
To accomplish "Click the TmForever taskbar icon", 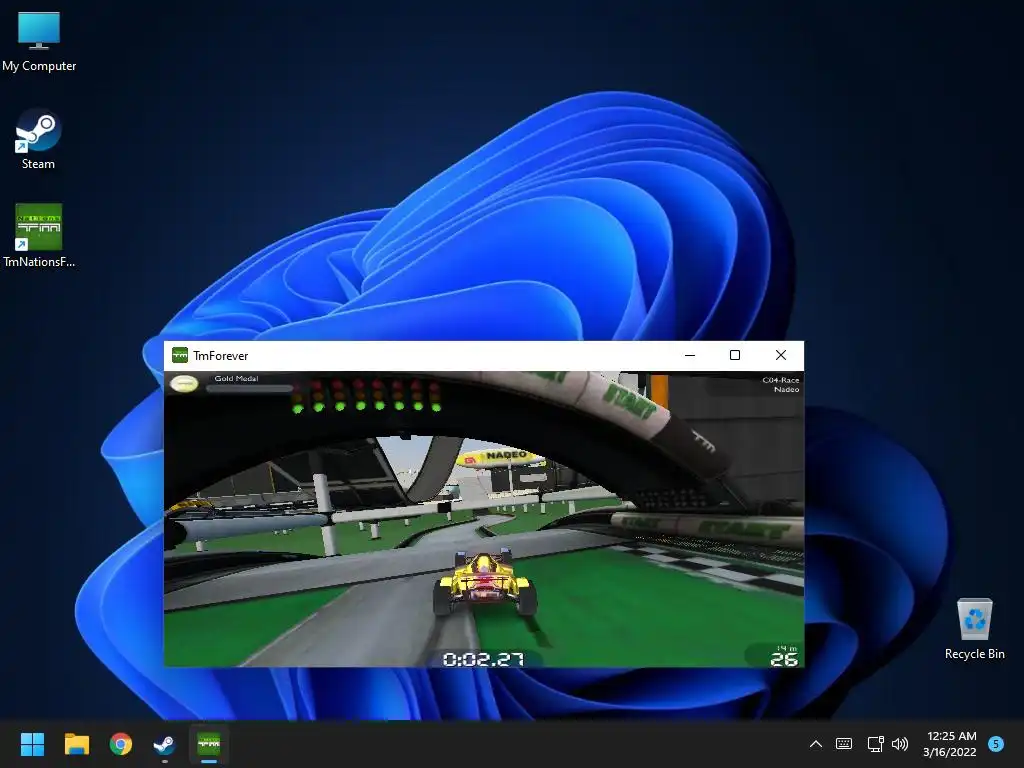I will (209, 744).
